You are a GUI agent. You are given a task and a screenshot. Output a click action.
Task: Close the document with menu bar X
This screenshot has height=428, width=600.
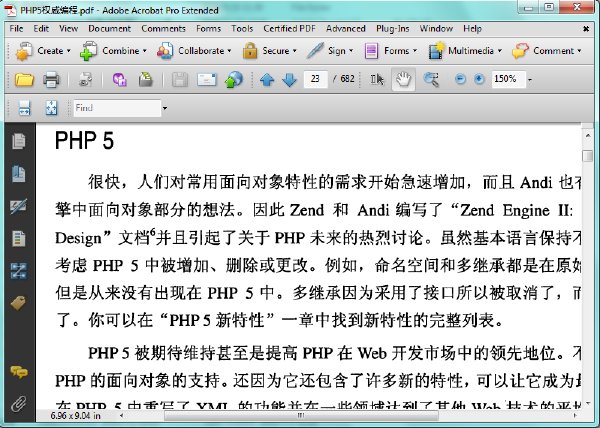point(586,29)
